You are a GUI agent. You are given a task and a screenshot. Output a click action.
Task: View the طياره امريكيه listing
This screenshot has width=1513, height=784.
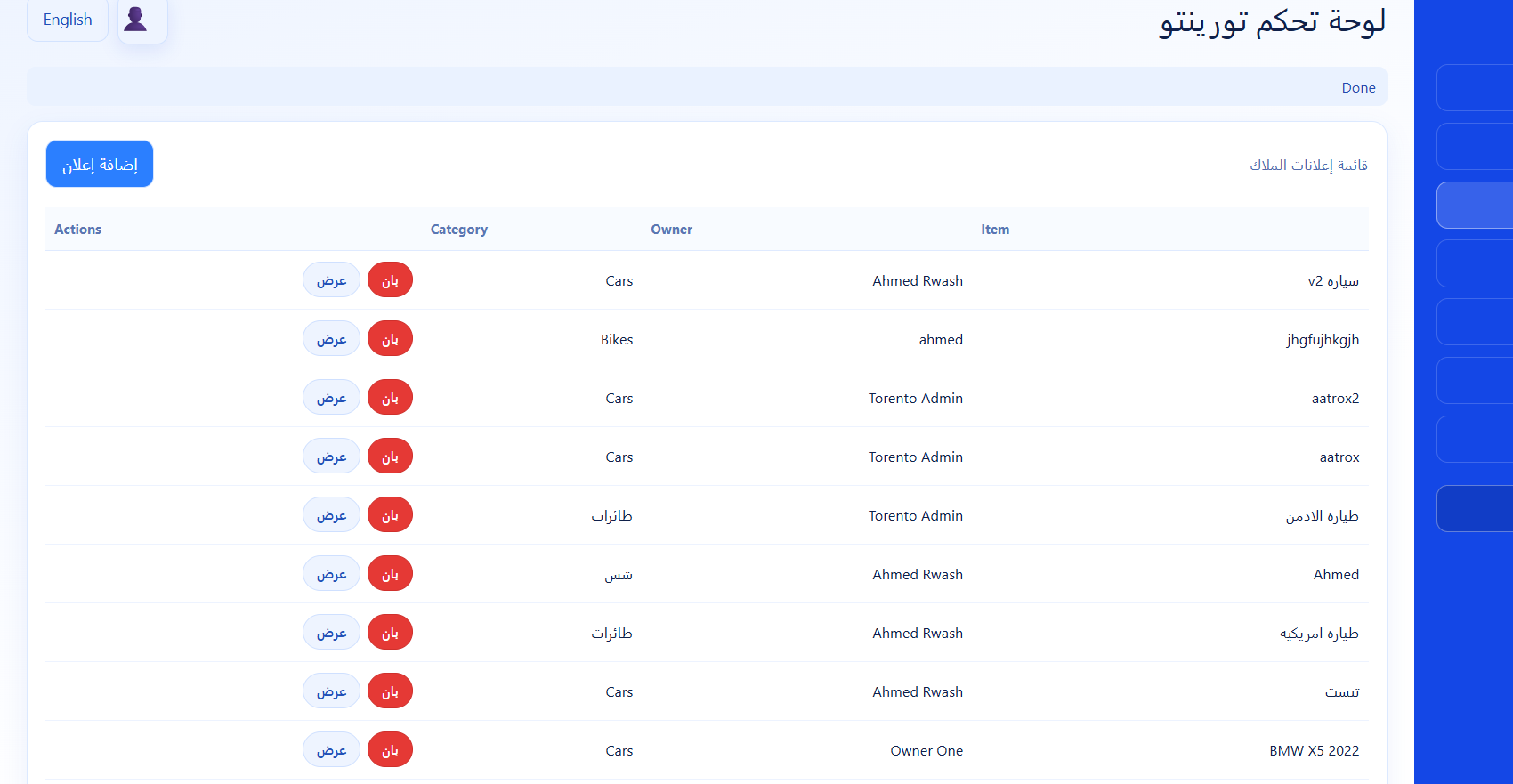(x=331, y=633)
